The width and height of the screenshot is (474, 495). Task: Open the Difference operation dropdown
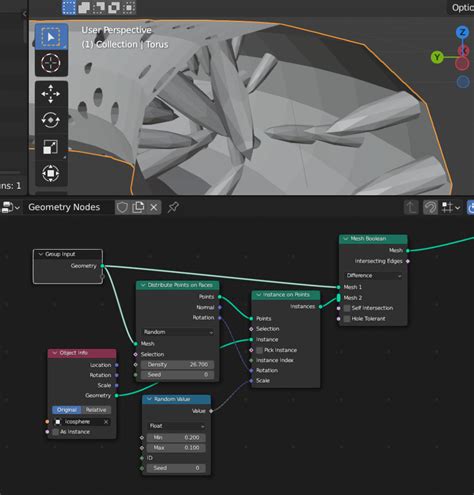point(373,276)
